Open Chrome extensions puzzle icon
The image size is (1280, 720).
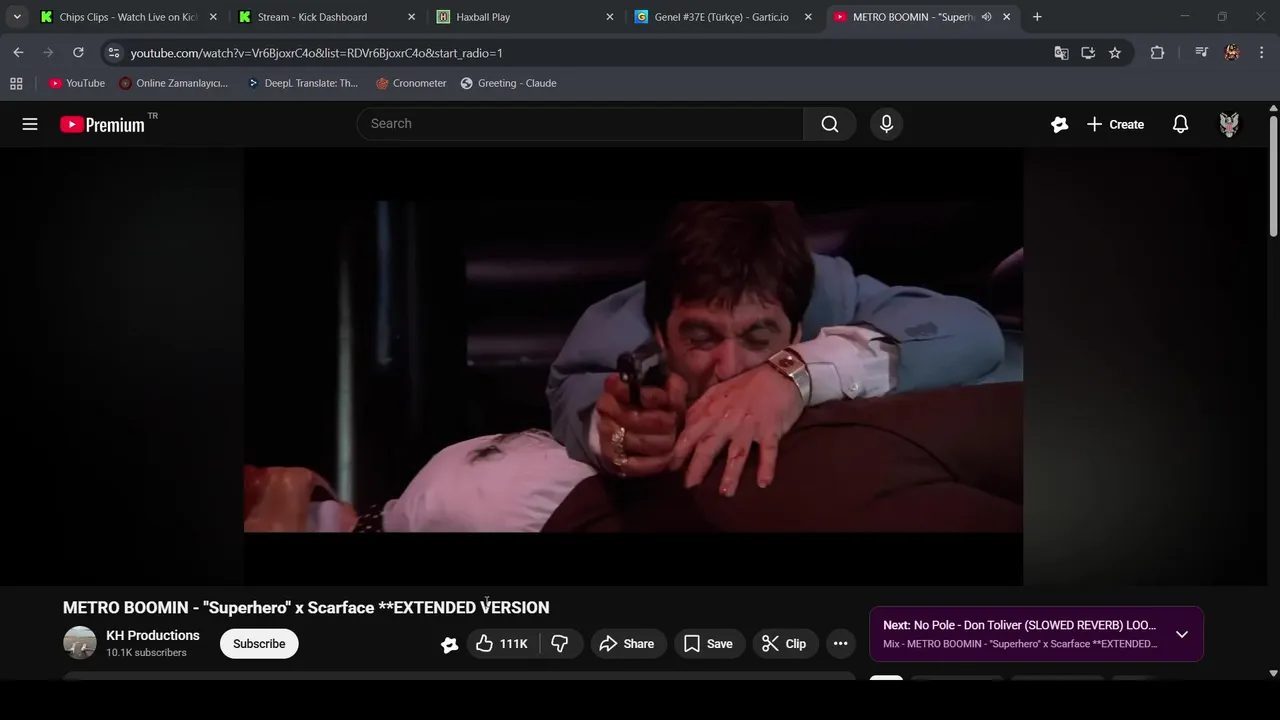pos(1157,53)
